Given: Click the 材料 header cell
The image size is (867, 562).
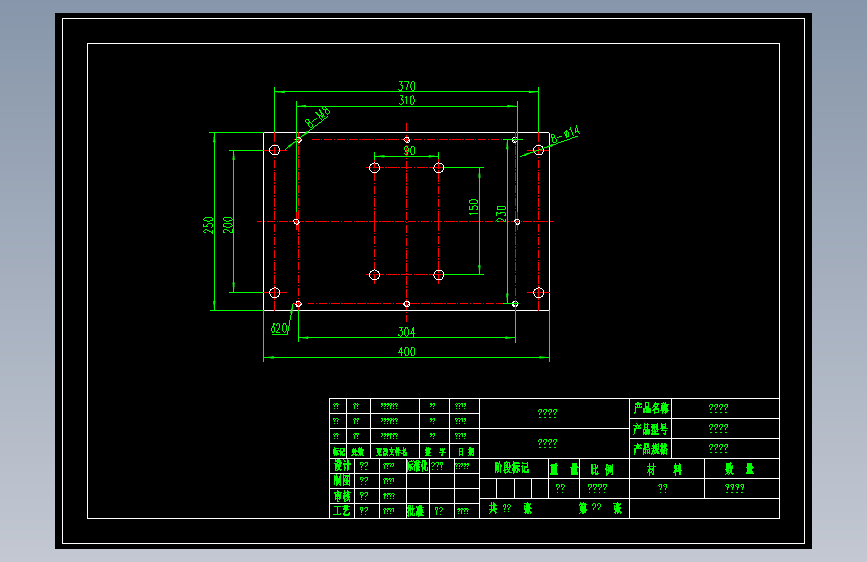Looking at the screenshot, I should tap(665, 470).
